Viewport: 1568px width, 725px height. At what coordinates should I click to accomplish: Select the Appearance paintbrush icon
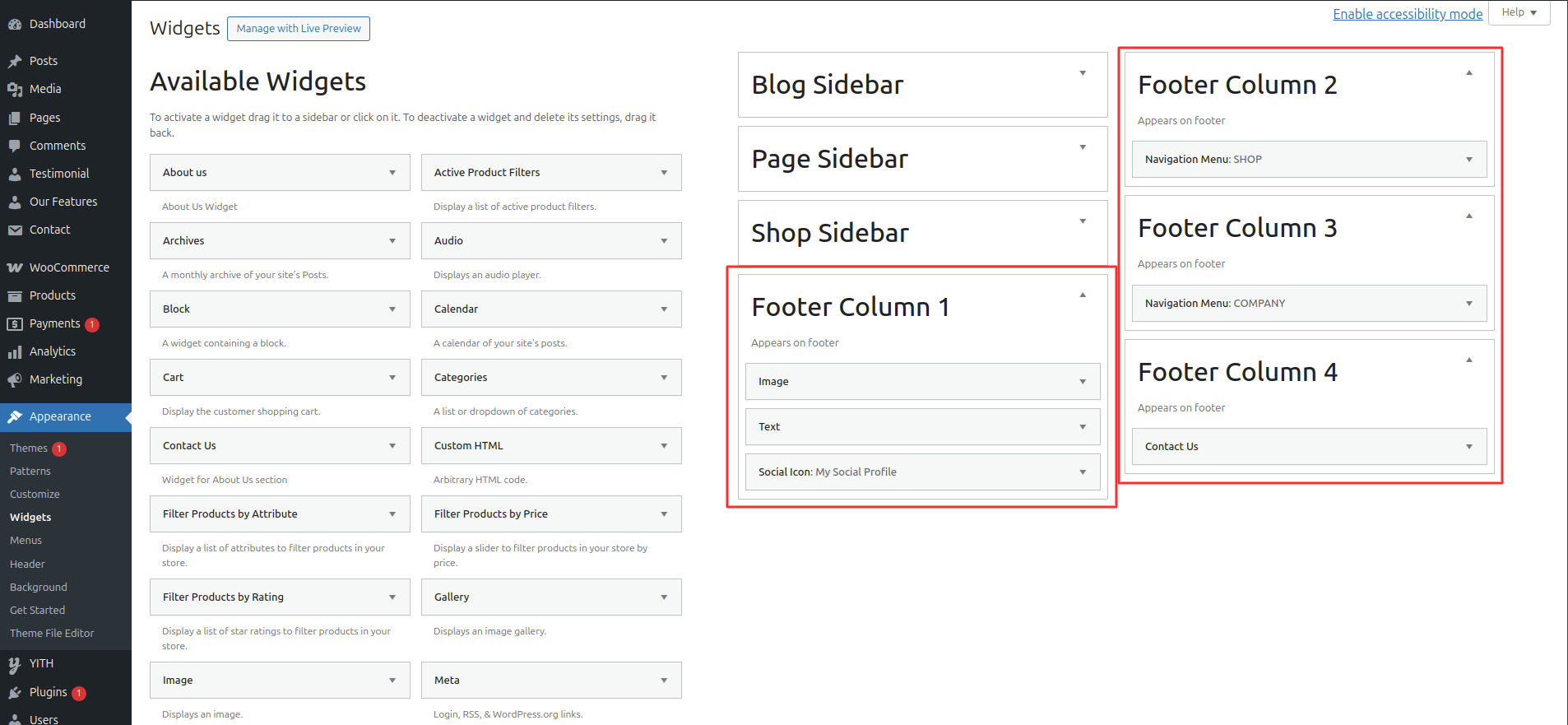16,416
